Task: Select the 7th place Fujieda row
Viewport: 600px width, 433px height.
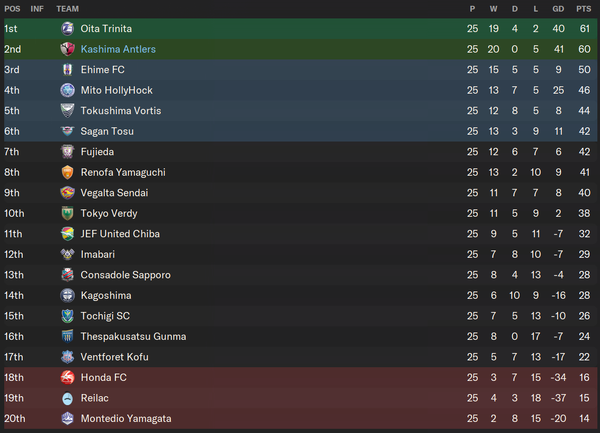Action: pos(300,152)
